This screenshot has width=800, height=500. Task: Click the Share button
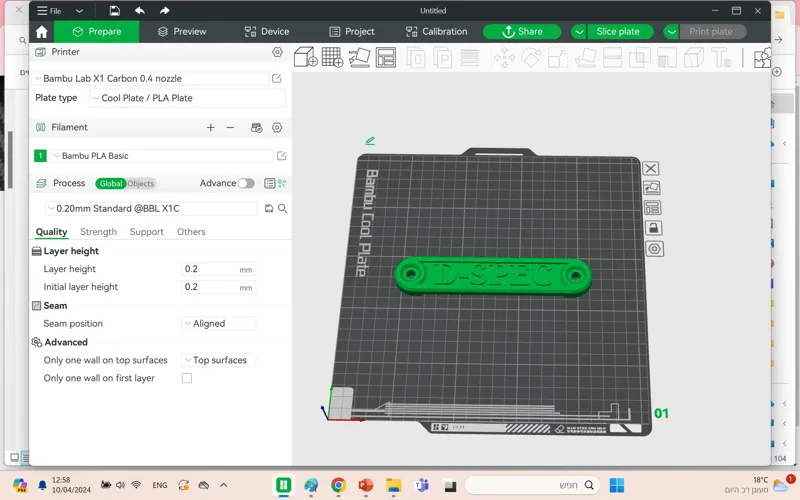tap(522, 32)
